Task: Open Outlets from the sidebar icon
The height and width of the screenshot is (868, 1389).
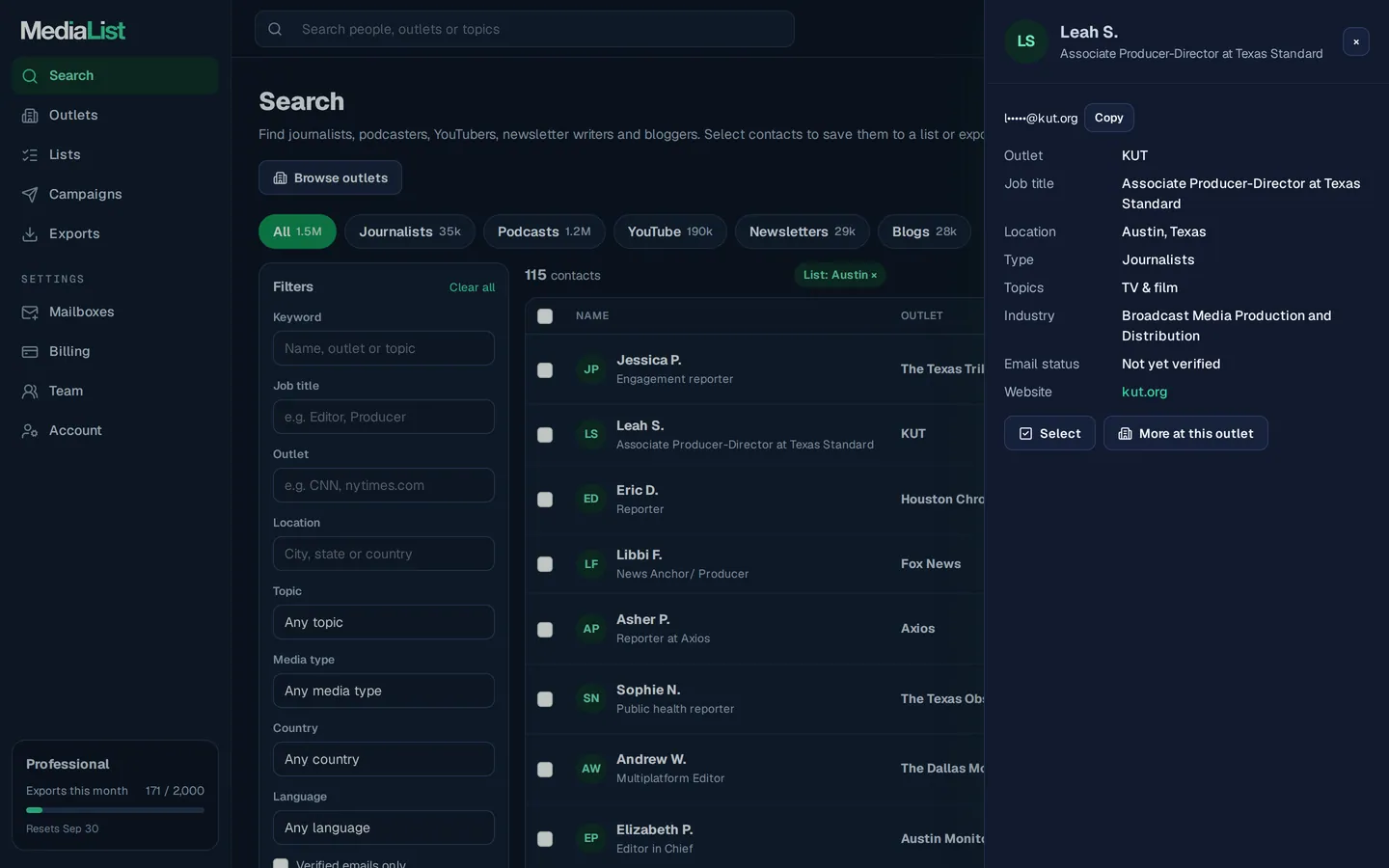Action: 30,116
